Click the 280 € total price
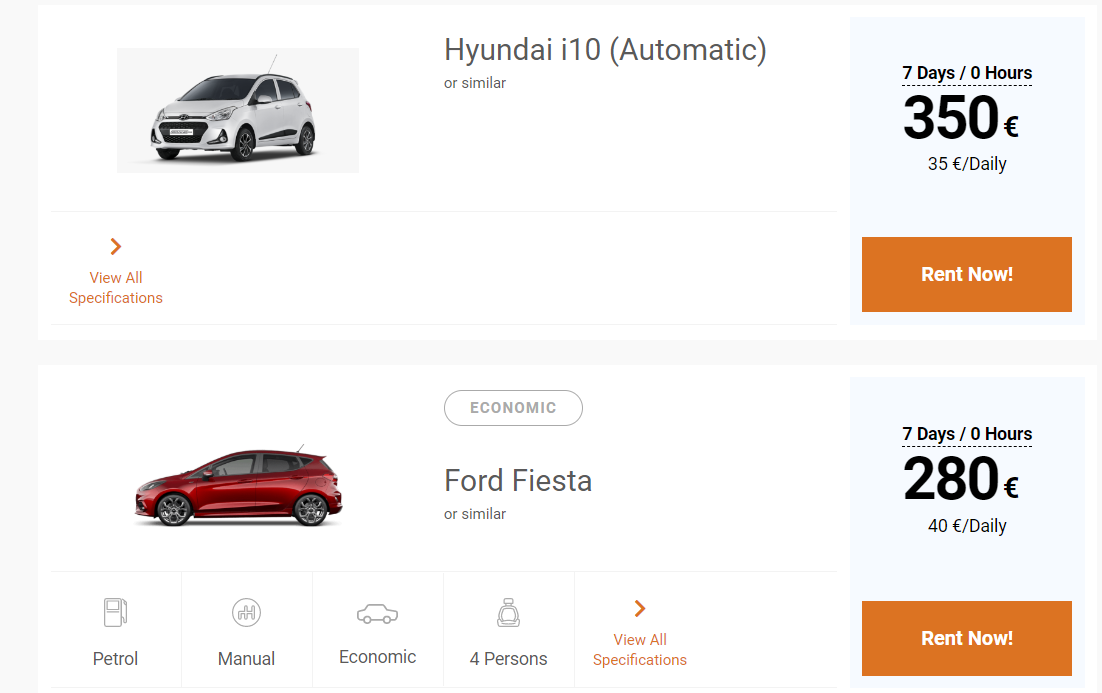Screen dimensions: 1102x693 pos(961,479)
